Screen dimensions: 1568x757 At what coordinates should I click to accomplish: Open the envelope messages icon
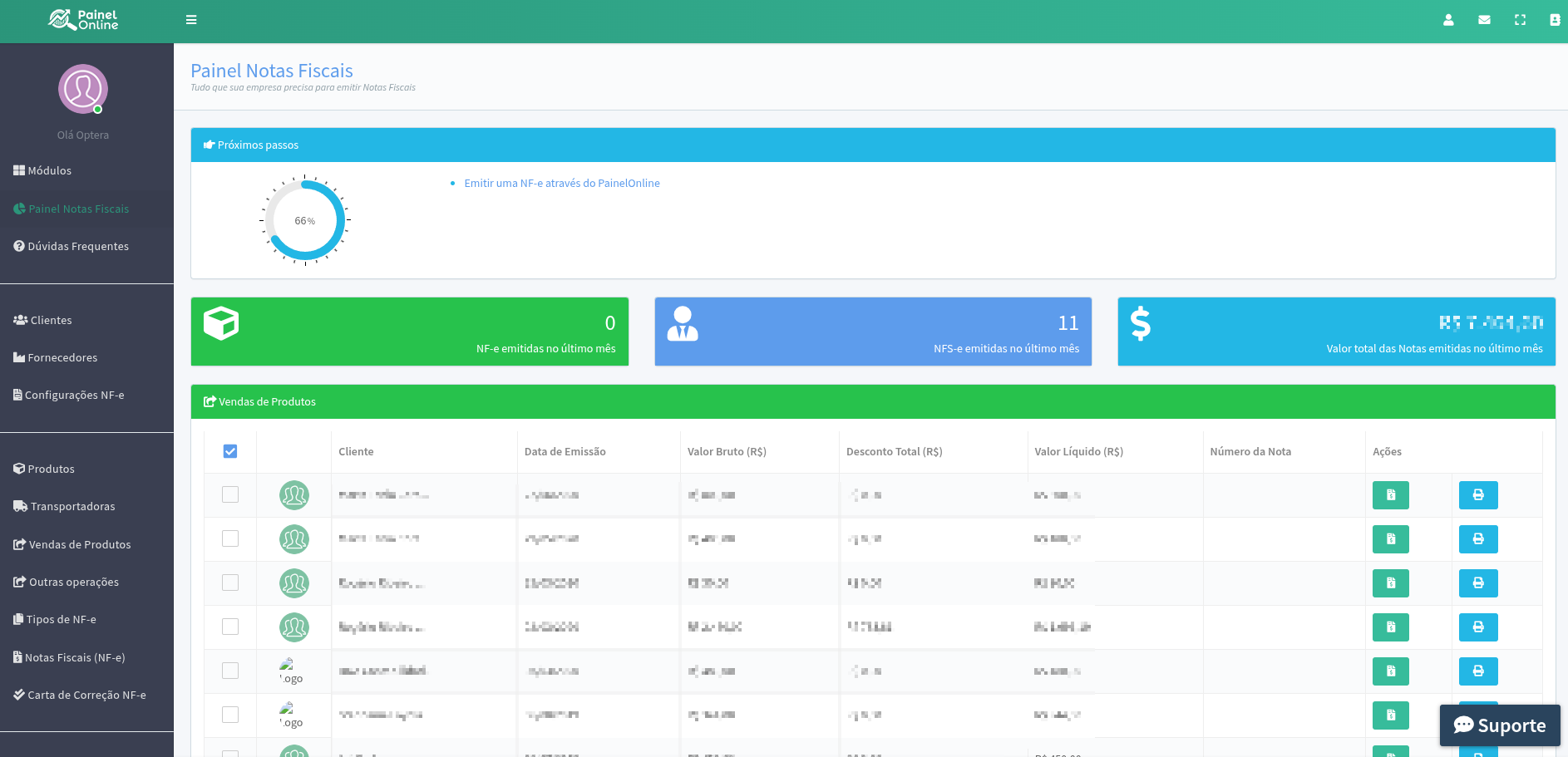coord(1484,20)
